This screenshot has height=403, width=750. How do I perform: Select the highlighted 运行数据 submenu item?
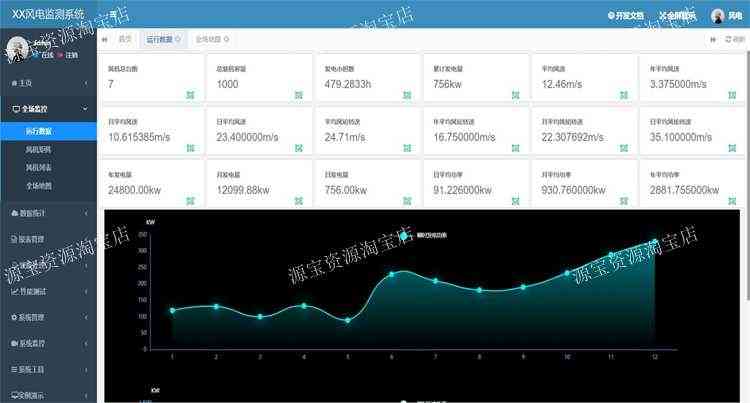[x=48, y=131]
